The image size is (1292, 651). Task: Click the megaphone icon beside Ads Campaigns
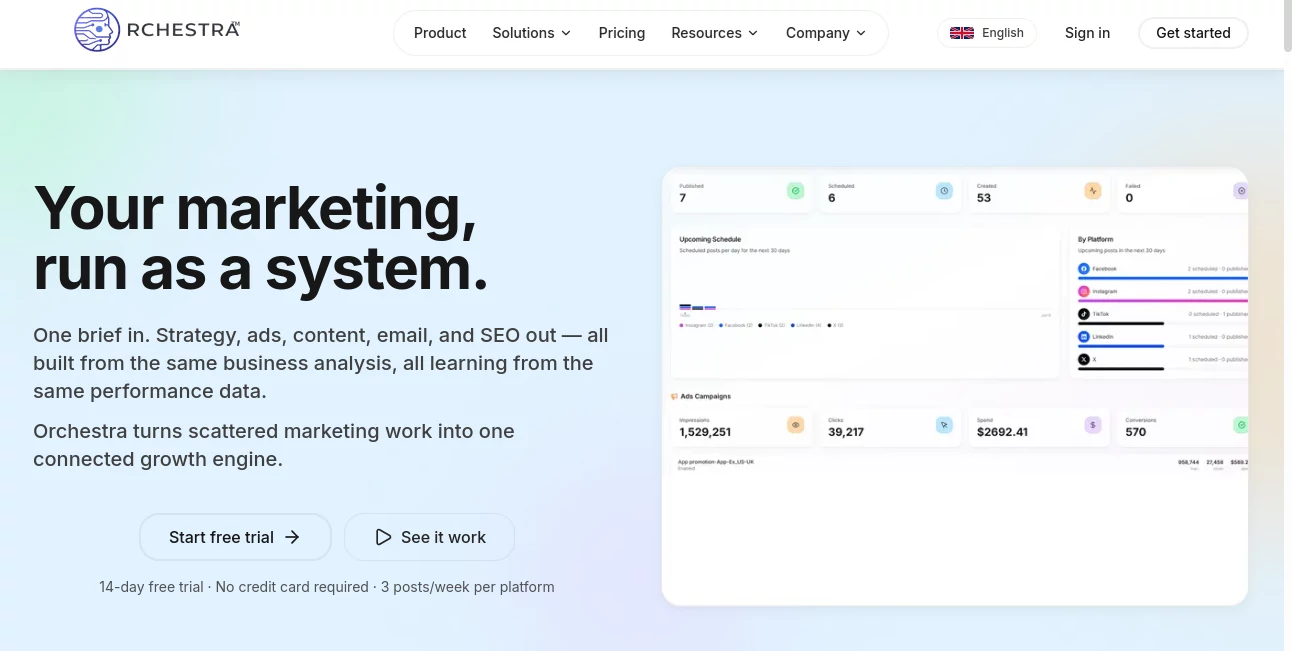[674, 397]
